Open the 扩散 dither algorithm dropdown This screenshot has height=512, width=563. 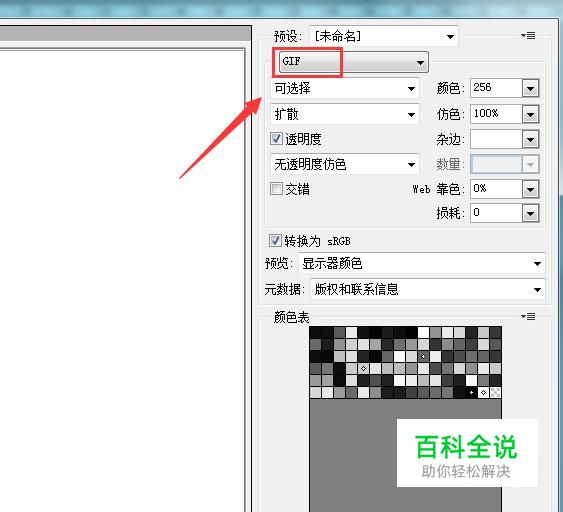[x=345, y=114]
